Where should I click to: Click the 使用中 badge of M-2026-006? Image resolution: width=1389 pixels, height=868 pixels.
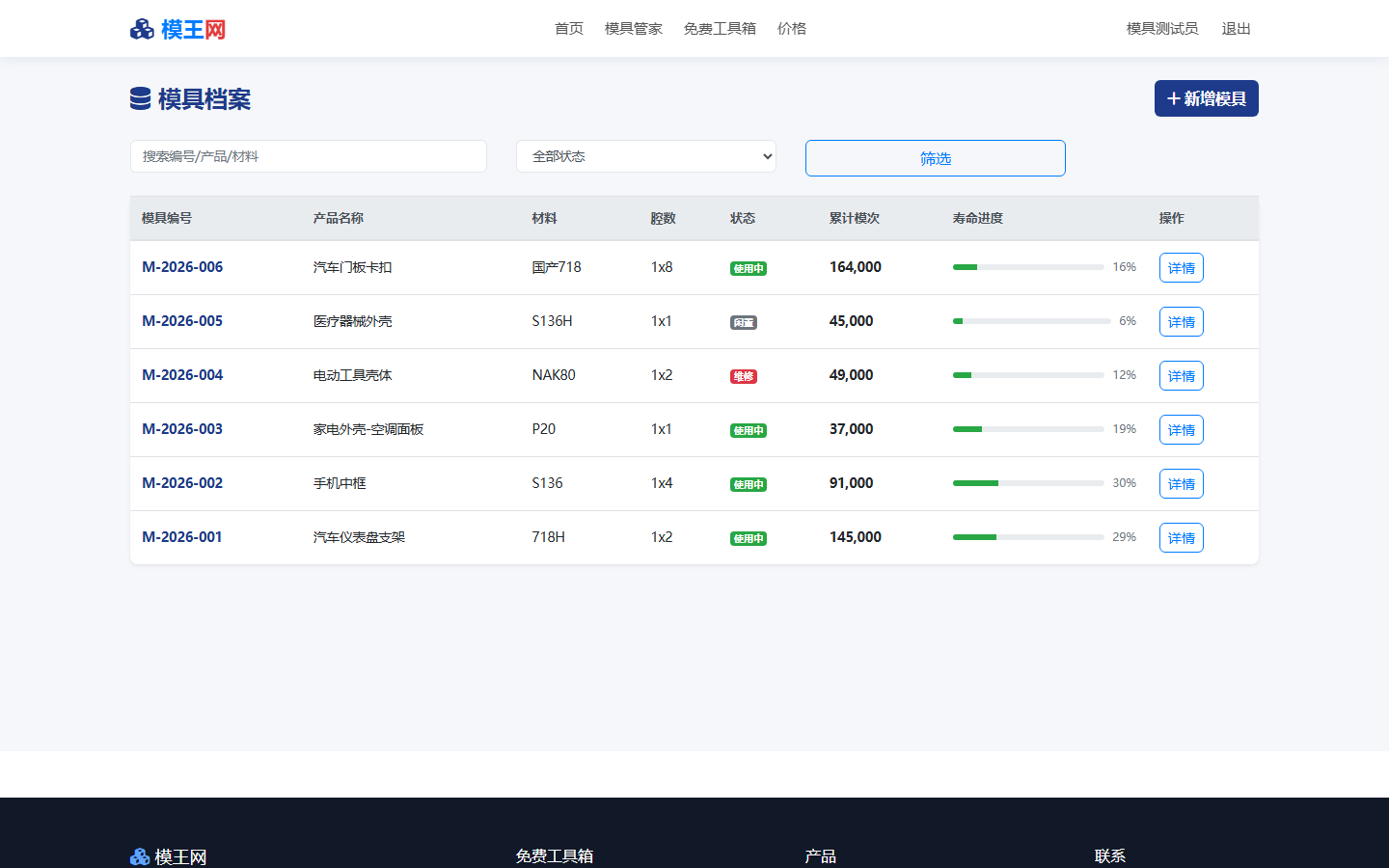749,268
